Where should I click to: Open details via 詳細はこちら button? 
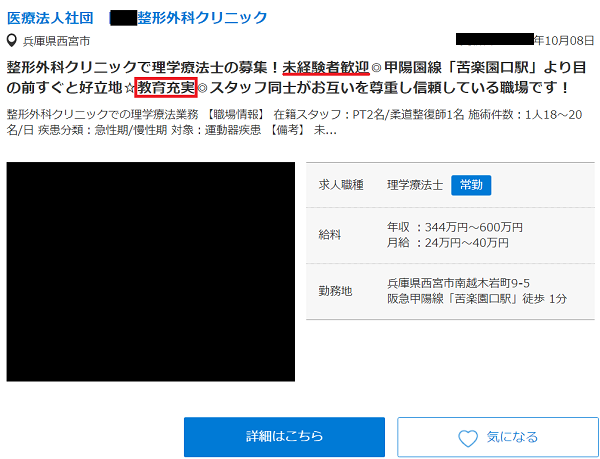tap(284, 437)
